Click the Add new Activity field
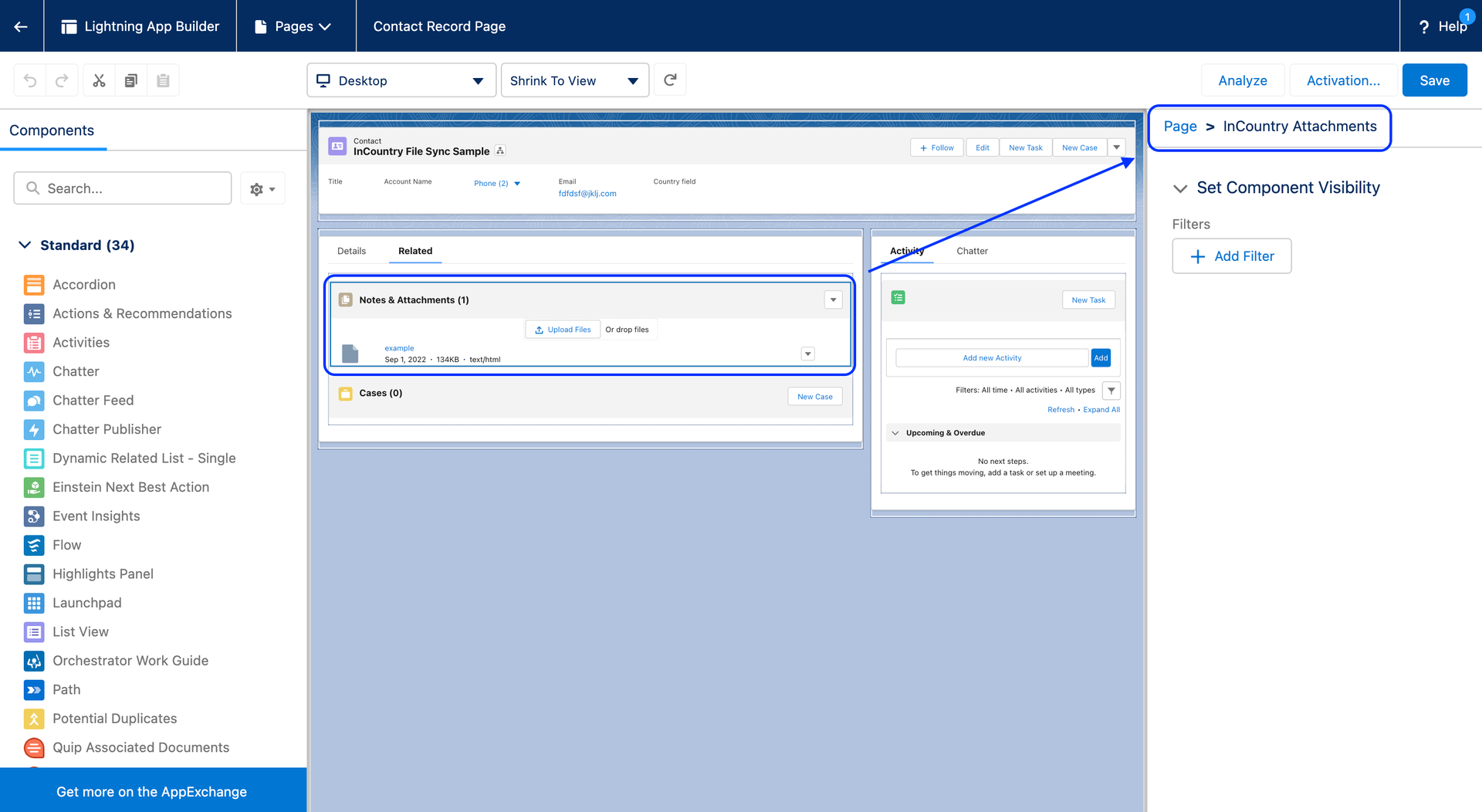1482x812 pixels. tap(992, 358)
